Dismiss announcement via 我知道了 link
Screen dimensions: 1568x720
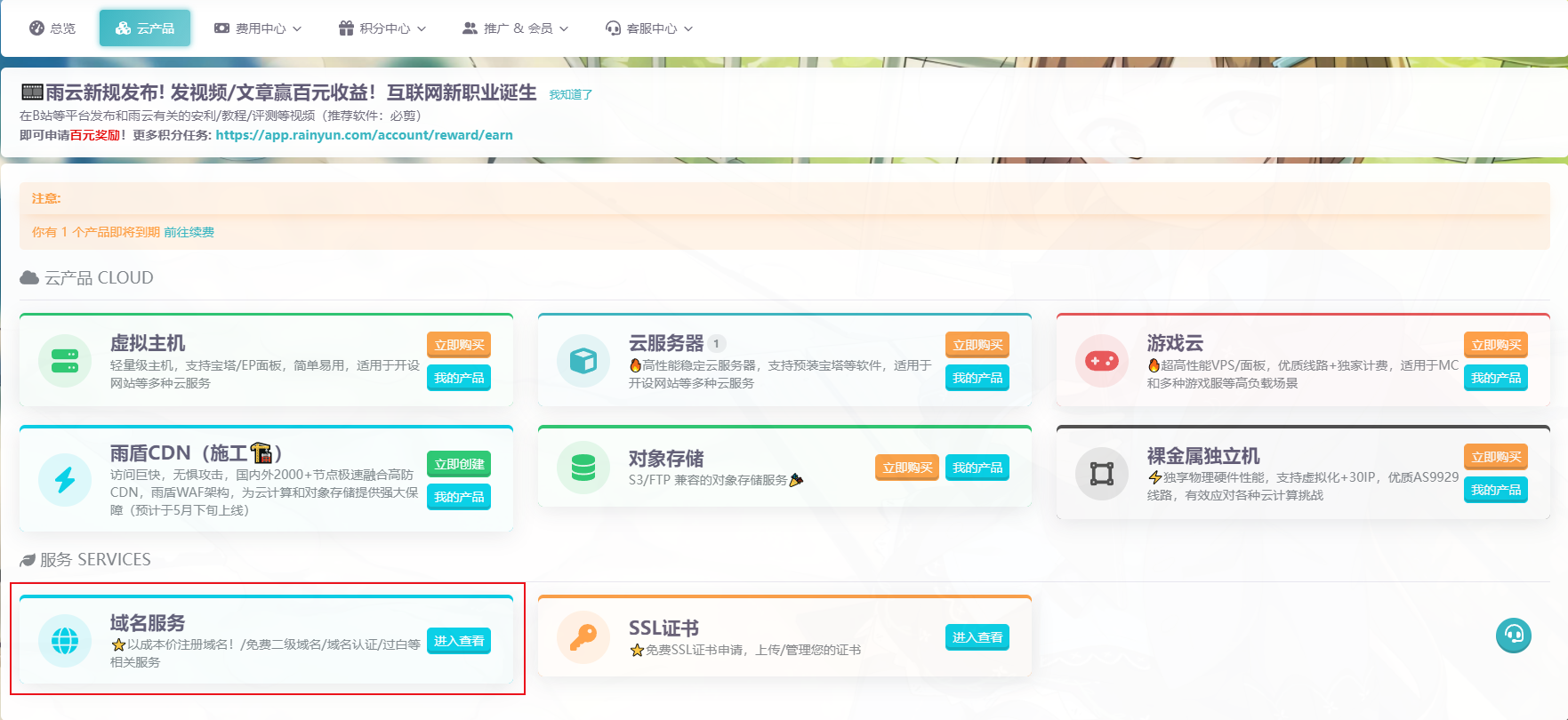click(570, 94)
